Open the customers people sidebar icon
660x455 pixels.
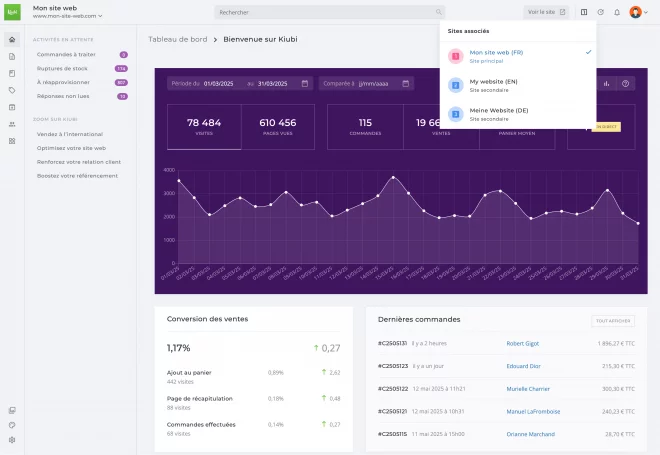(x=12, y=124)
